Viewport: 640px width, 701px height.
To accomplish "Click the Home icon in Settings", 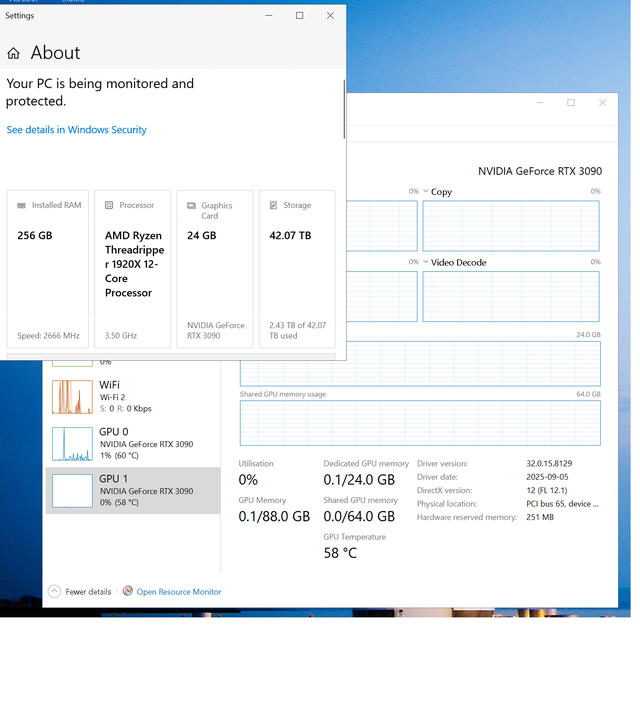I will [x=13, y=53].
